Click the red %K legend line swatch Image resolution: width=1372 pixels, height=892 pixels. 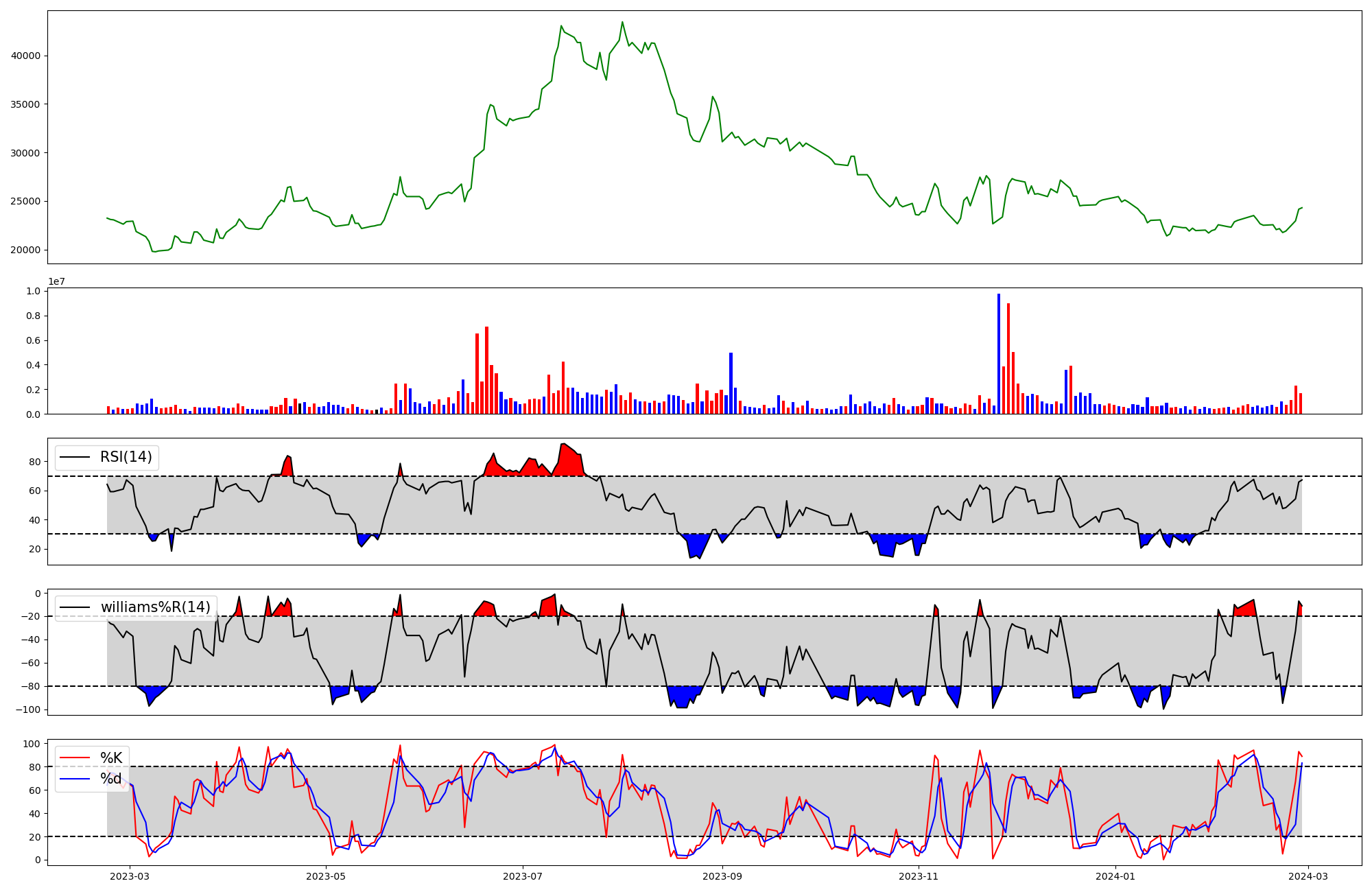coord(75,758)
